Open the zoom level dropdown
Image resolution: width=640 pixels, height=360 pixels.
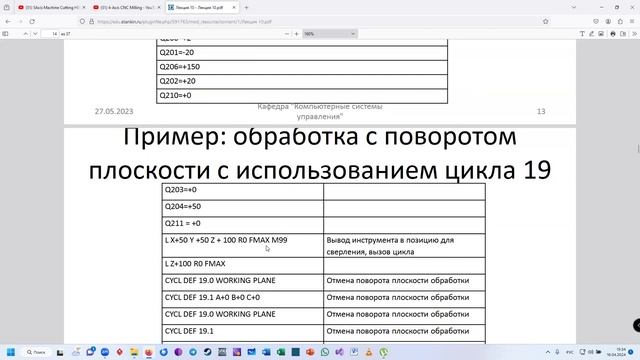click(x=330, y=34)
